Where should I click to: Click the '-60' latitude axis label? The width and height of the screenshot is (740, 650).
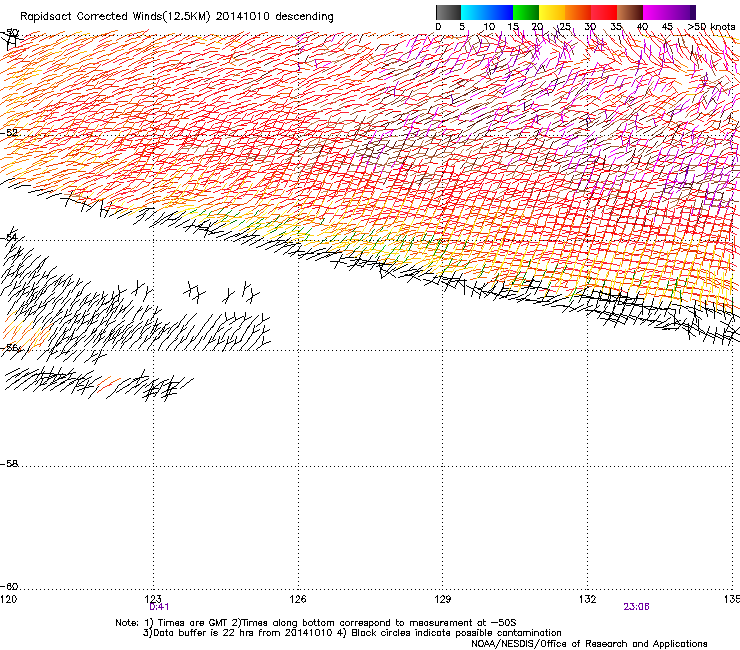click(9, 586)
